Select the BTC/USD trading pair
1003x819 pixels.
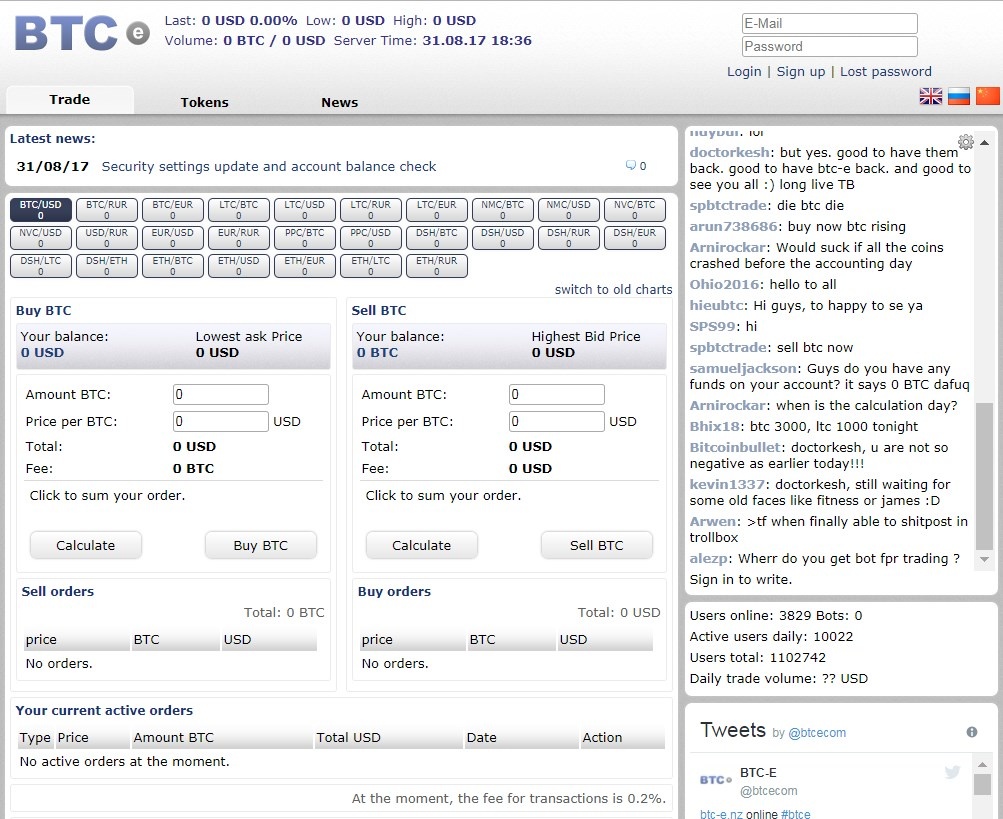click(41, 210)
